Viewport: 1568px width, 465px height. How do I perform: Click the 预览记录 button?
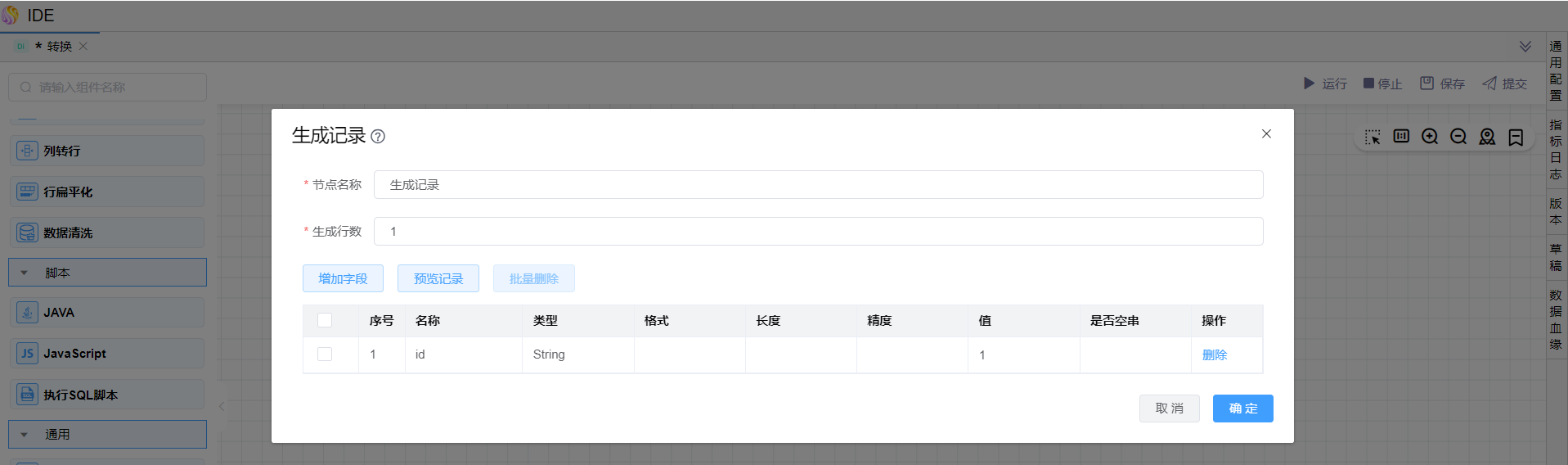pyautogui.click(x=438, y=278)
